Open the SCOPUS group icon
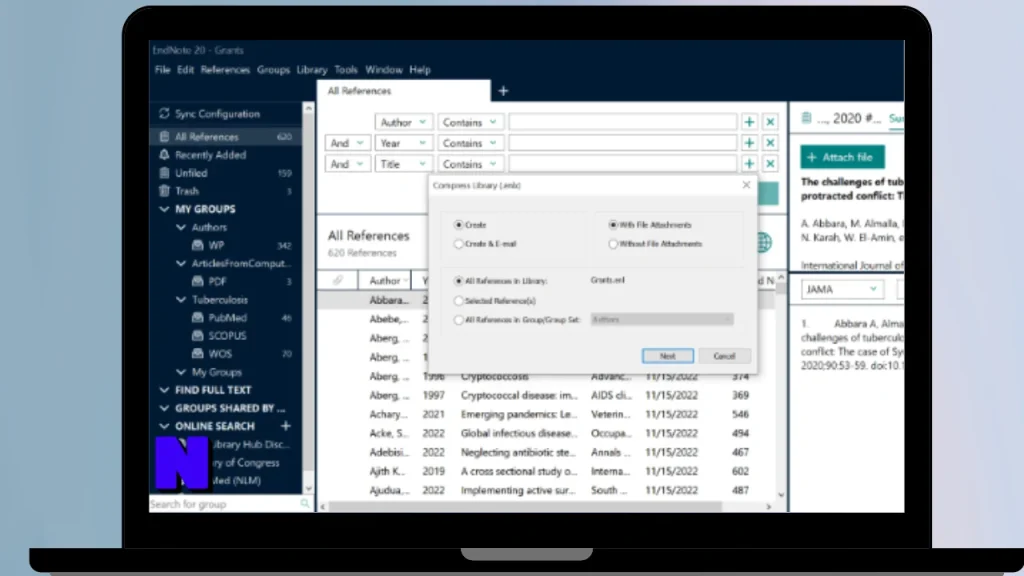Viewport: 1024px width, 576px height. coord(197,336)
